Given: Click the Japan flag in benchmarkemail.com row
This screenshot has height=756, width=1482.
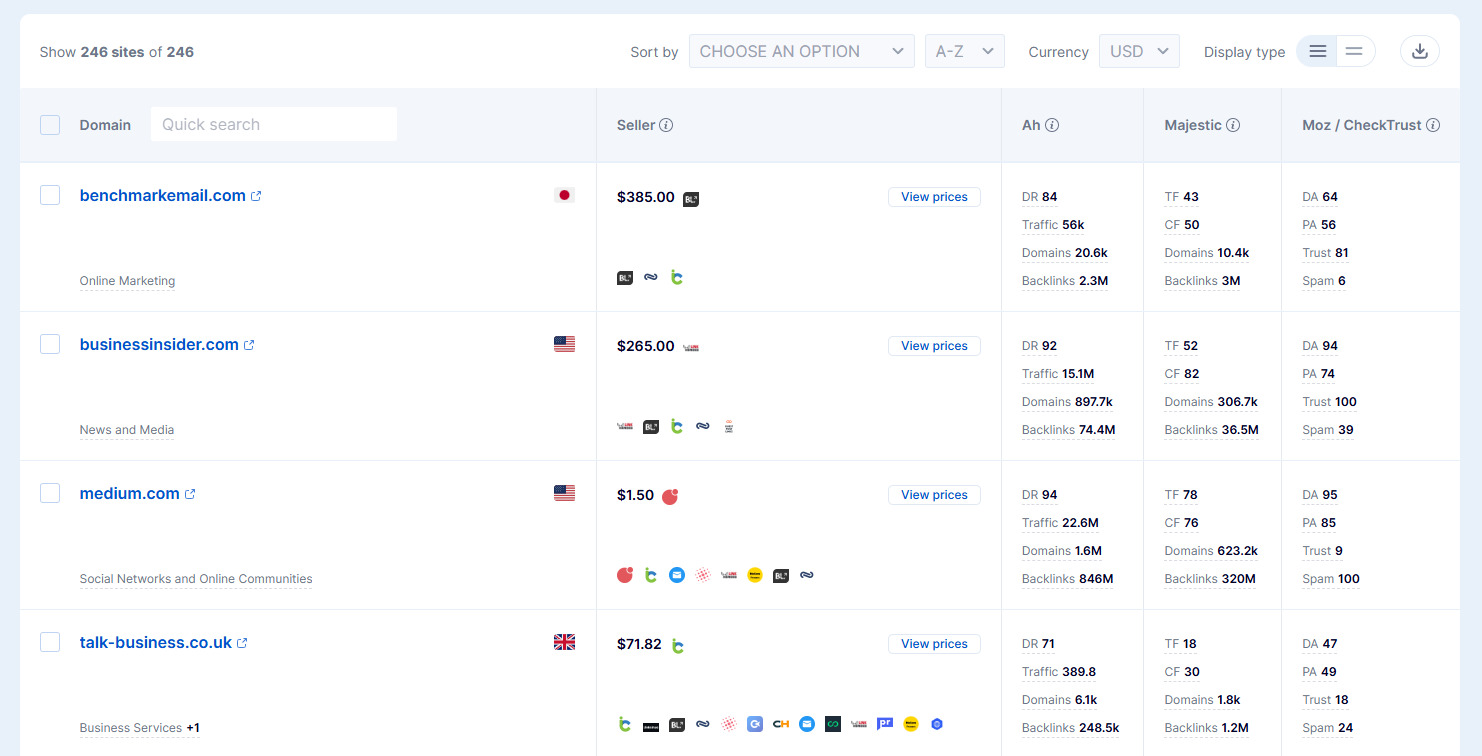Looking at the screenshot, I should click(x=564, y=195).
